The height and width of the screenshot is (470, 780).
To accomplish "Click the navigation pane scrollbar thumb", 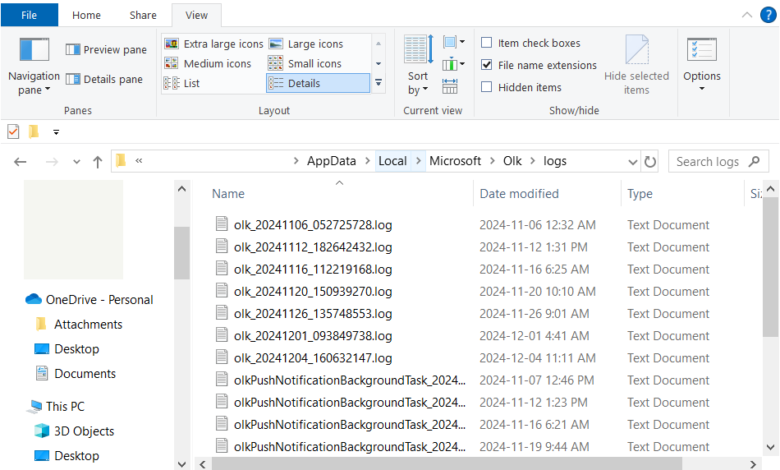I will click(x=182, y=253).
